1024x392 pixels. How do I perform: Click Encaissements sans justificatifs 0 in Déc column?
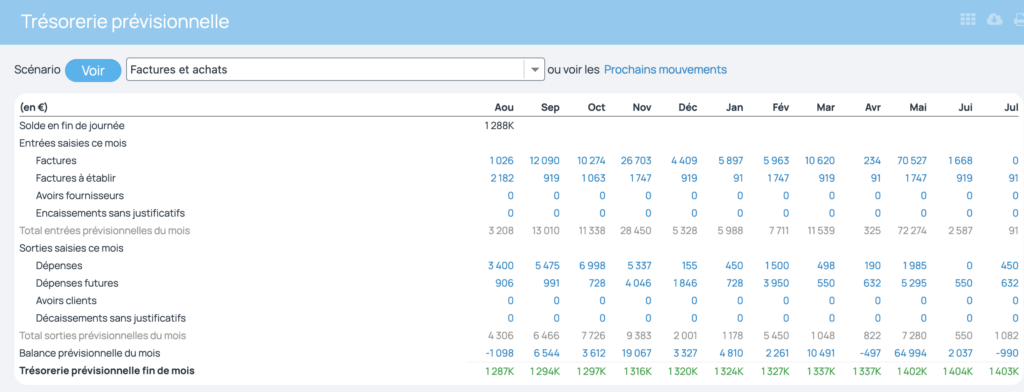pos(694,214)
